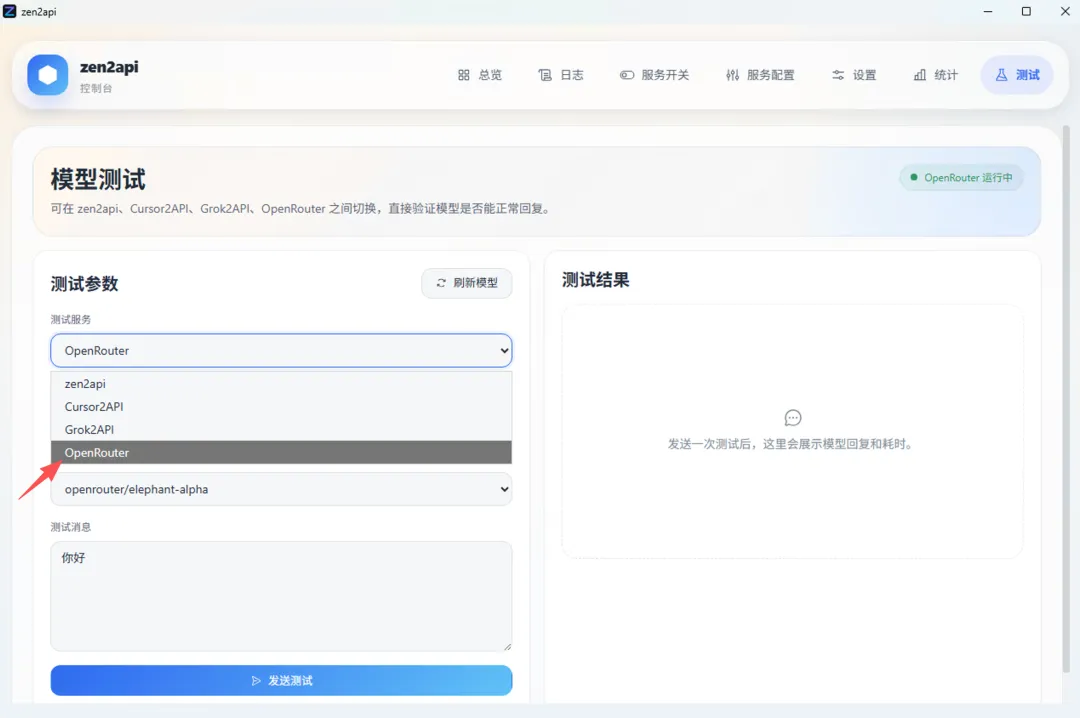Click the 测试参数 section heading

click(84, 284)
